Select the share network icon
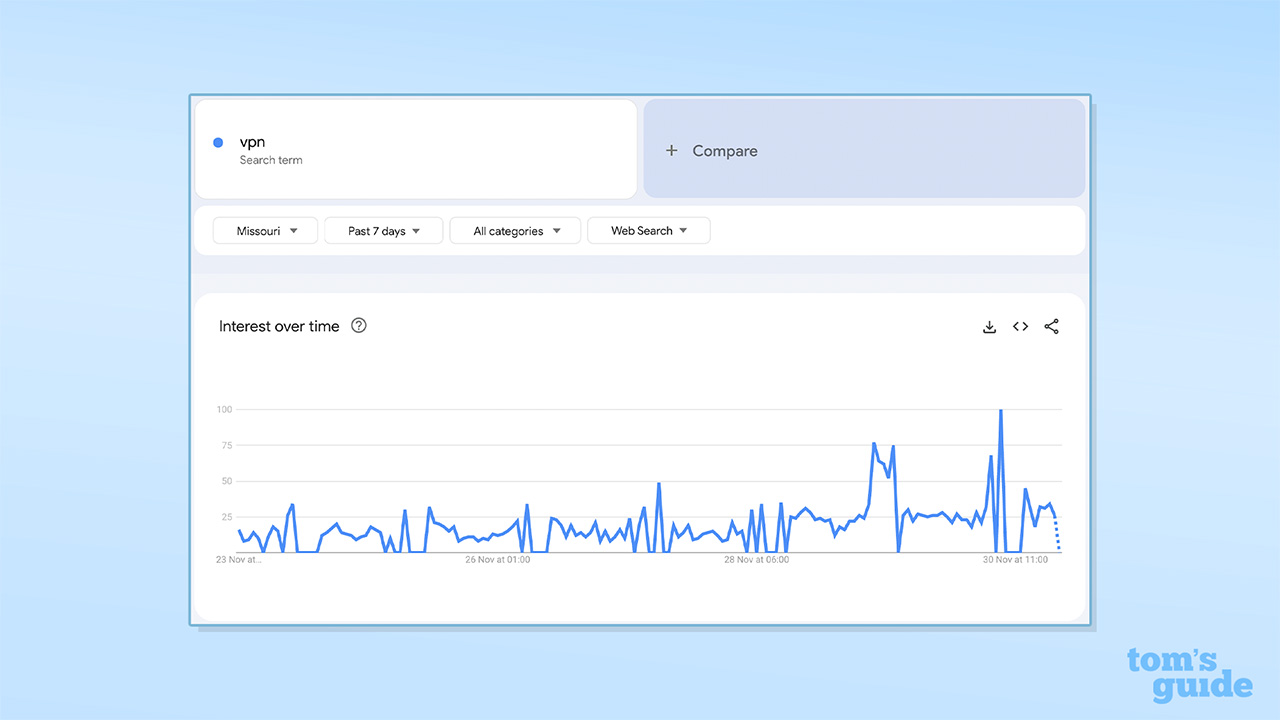The width and height of the screenshot is (1280, 720). [x=1051, y=326]
